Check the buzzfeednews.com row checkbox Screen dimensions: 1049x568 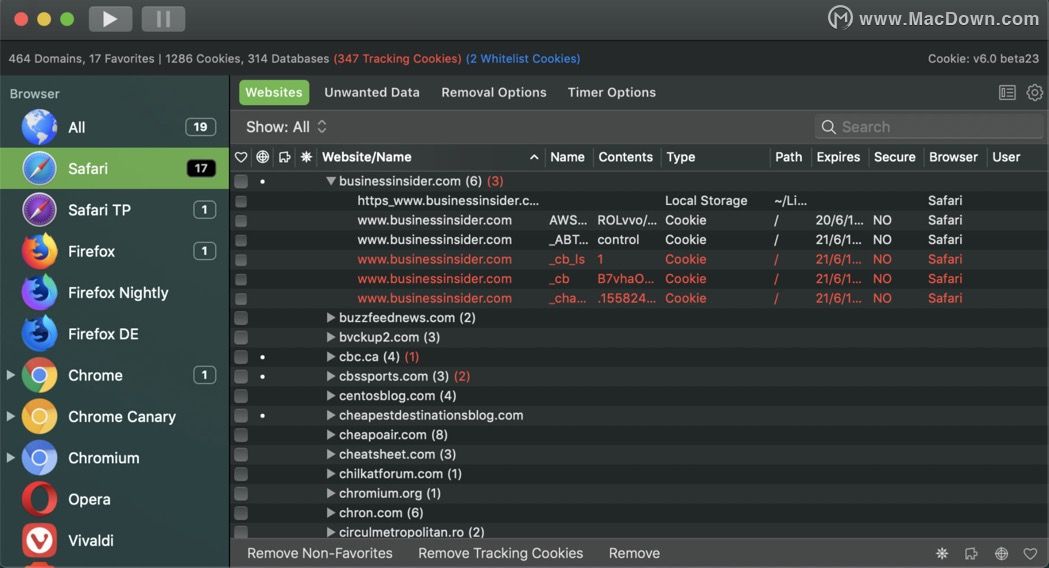[x=241, y=318]
